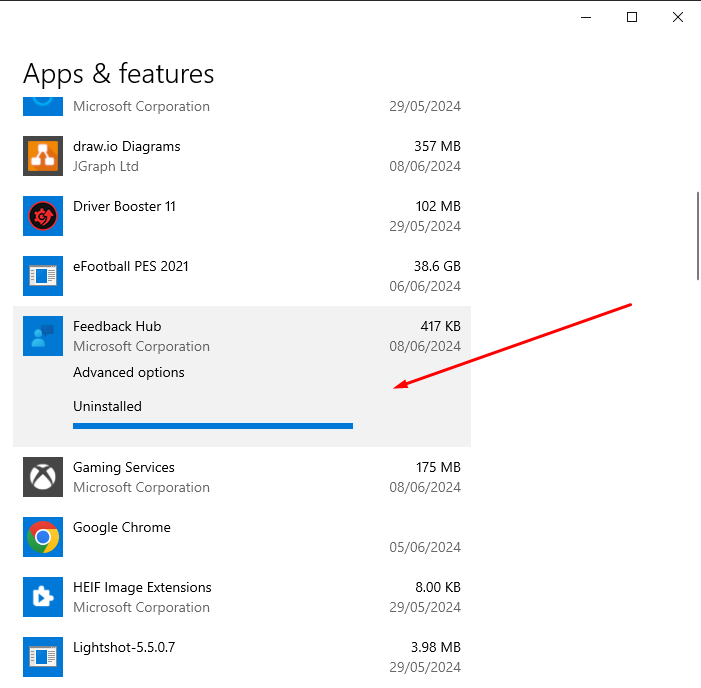The image size is (701, 688).
Task: Minimize the Settings window
Action: [x=586, y=17]
